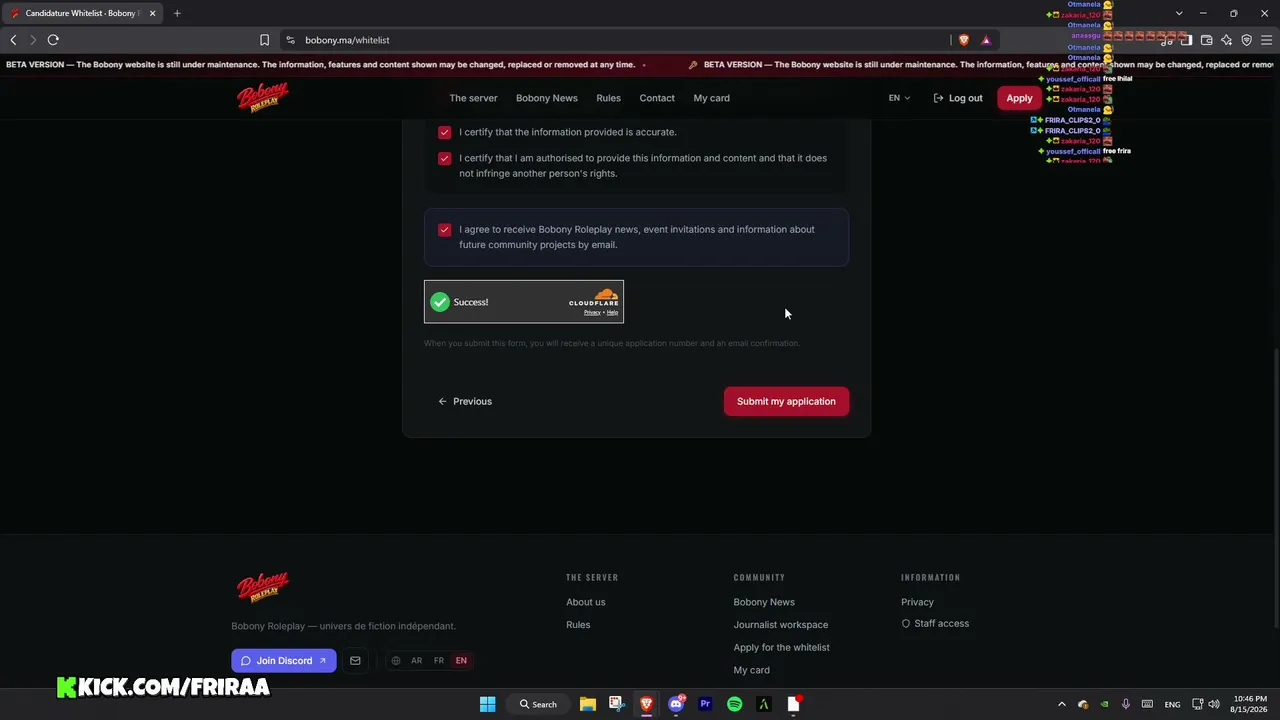1280x720 pixels.
Task: Go back using the browser back arrow
Action: tap(13, 40)
